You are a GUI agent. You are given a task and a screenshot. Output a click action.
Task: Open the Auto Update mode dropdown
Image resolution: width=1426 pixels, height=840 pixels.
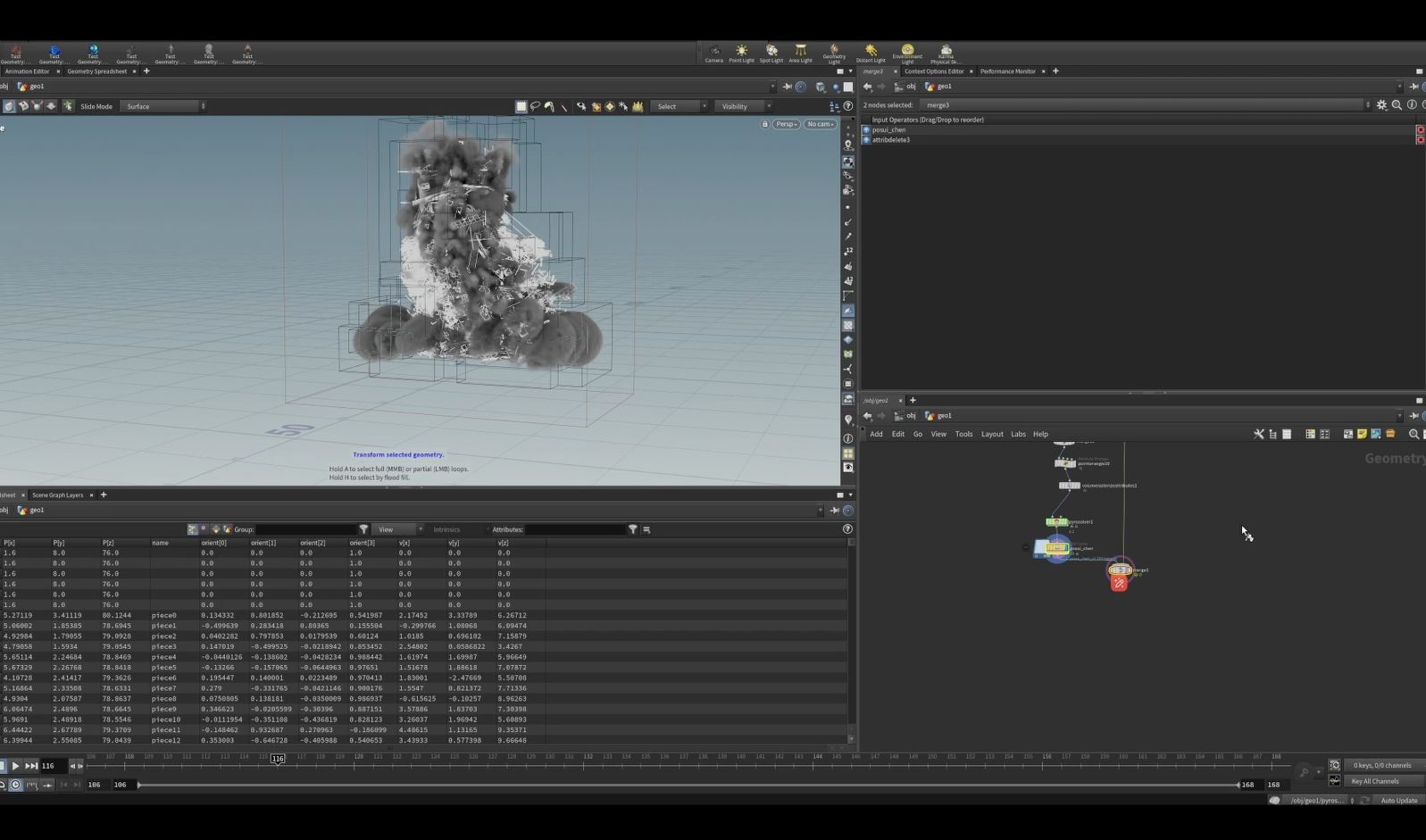point(1399,800)
